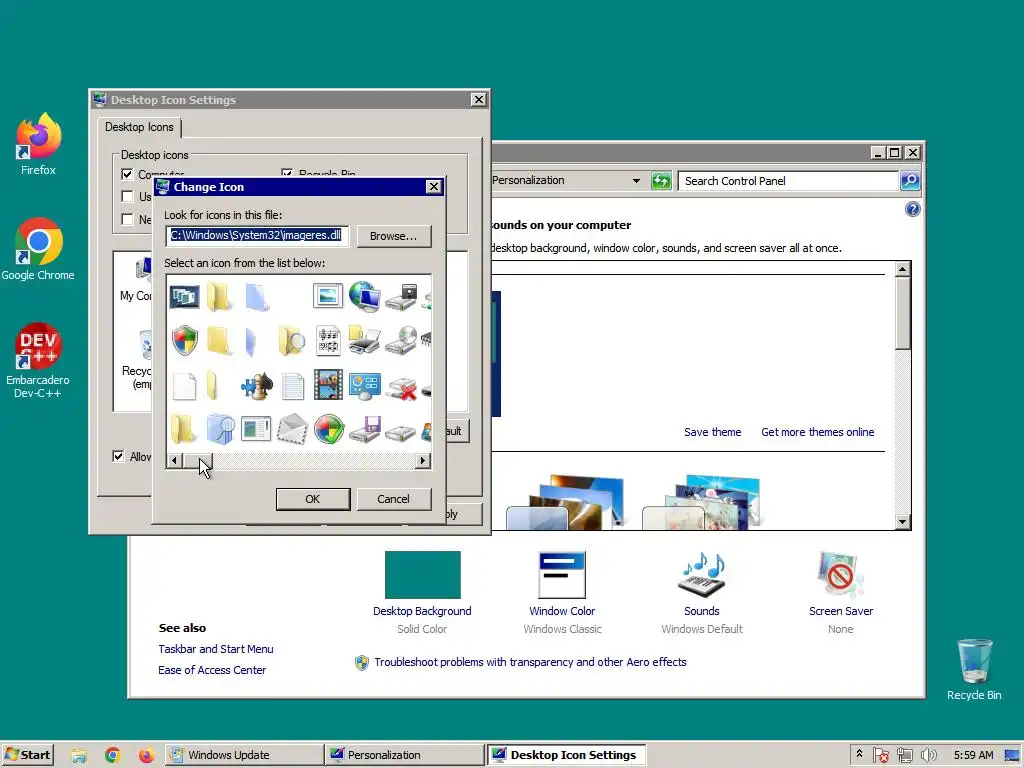Viewport: 1024px width, 768px height.
Task: Select the open envelope mail icon
Action: coord(292,429)
